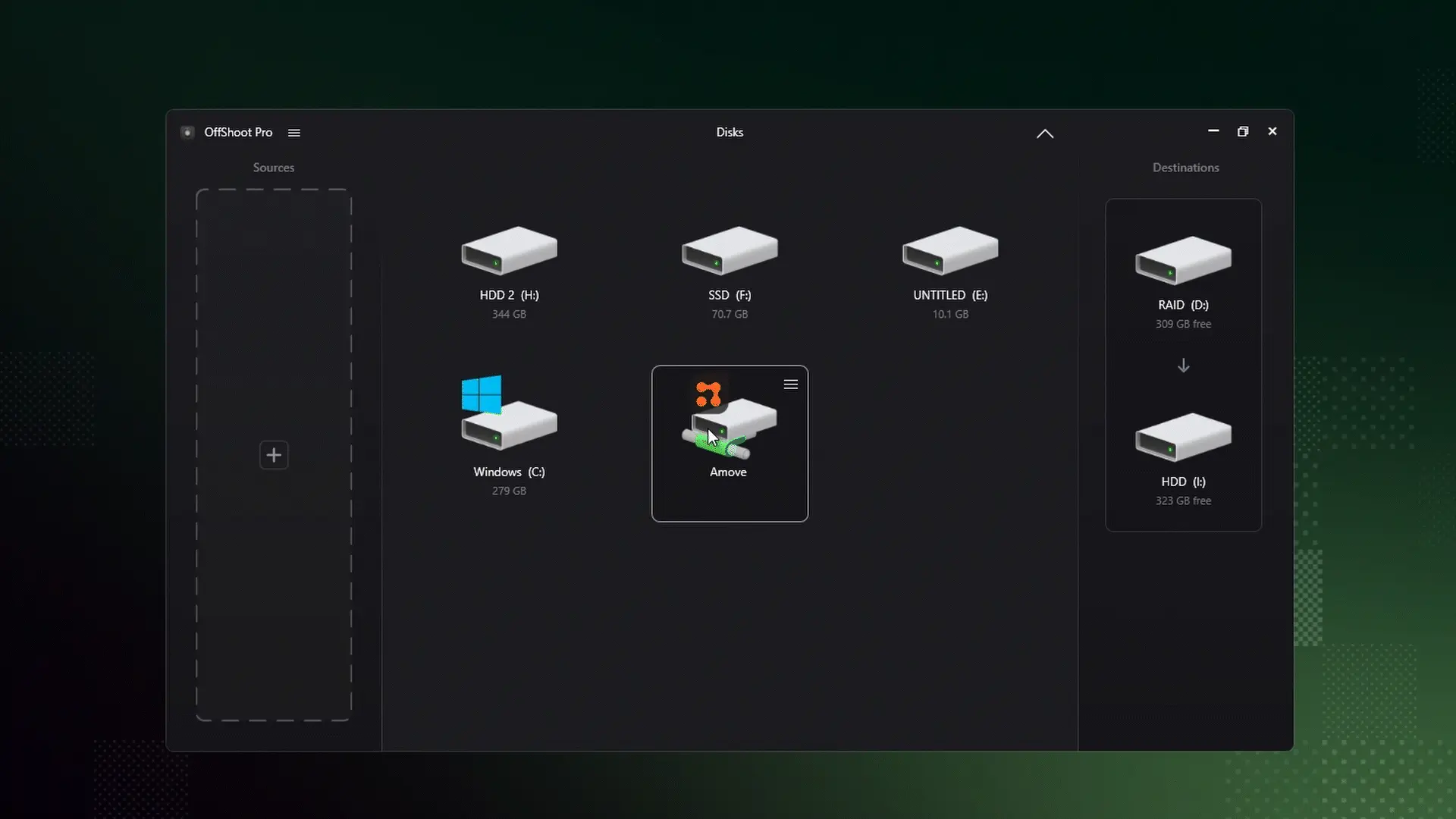Click the arrow between RAID and HDD

tap(1183, 366)
